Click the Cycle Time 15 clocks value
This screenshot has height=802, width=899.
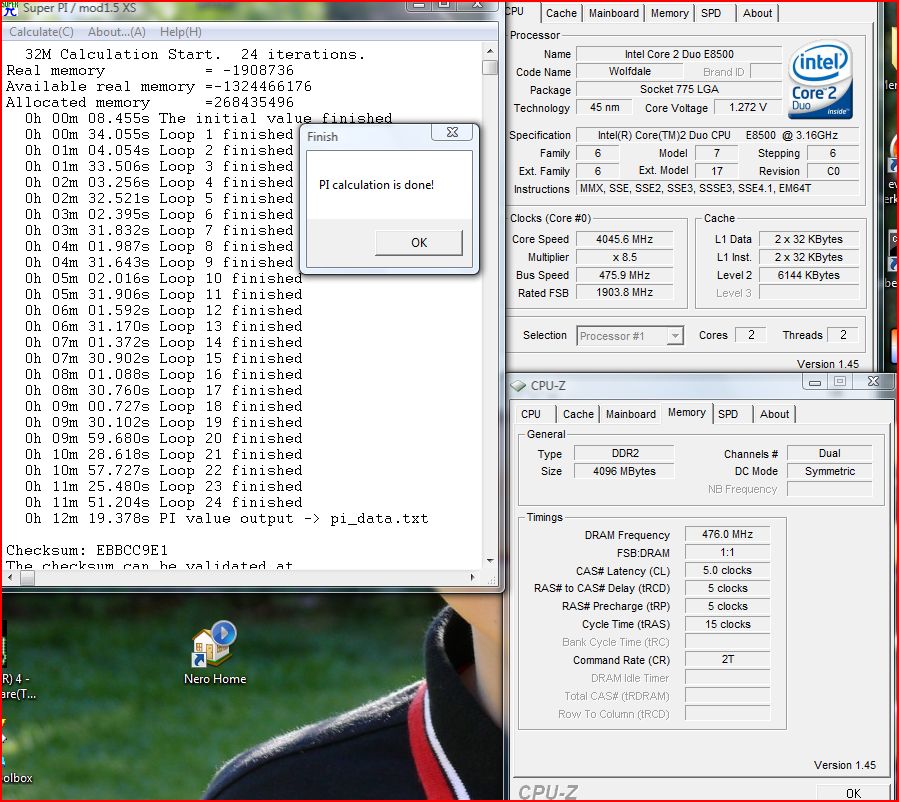727,624
